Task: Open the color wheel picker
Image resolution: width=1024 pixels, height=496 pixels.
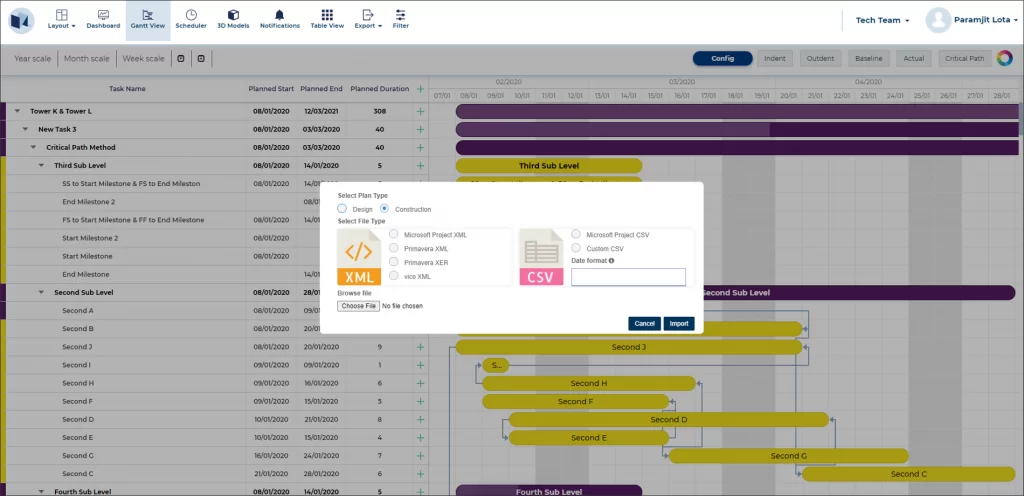Action: (x=1004, y=58)
